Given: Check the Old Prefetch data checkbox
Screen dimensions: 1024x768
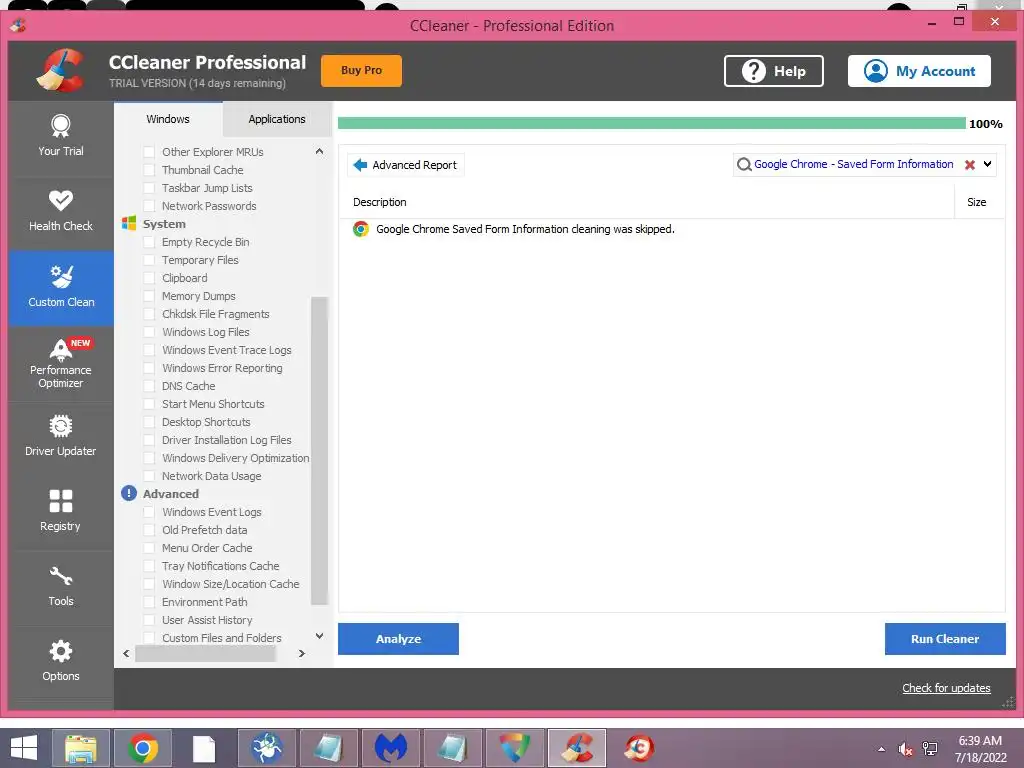Looking at the screenshot, I should (149, 530).
